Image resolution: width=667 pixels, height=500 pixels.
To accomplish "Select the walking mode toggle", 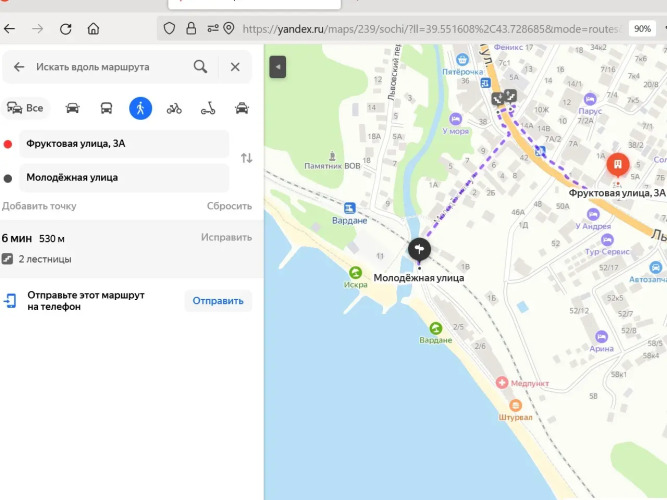I will point(140,108).
